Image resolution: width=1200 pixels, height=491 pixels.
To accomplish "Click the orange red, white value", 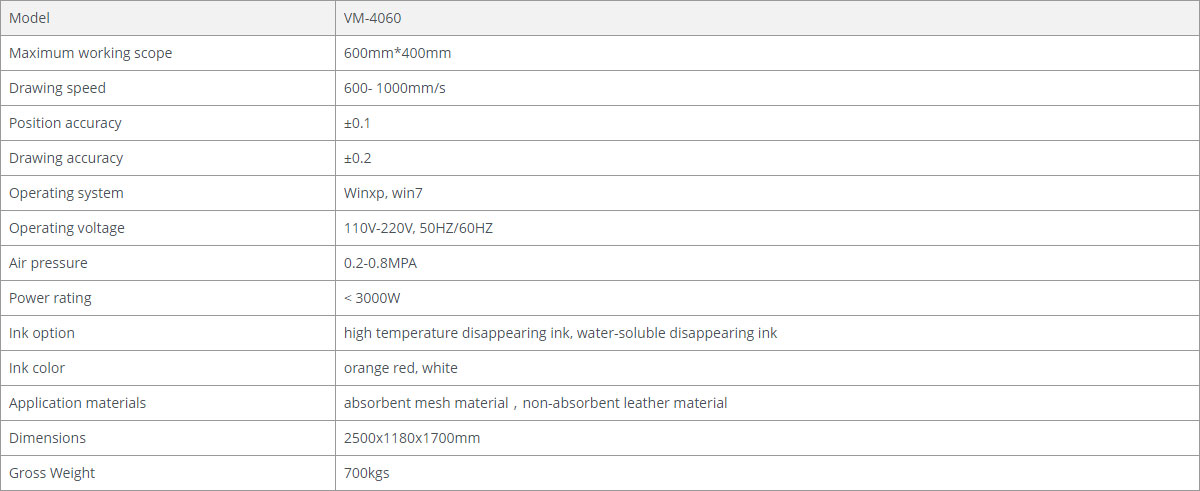I will (x=400, y=368).
